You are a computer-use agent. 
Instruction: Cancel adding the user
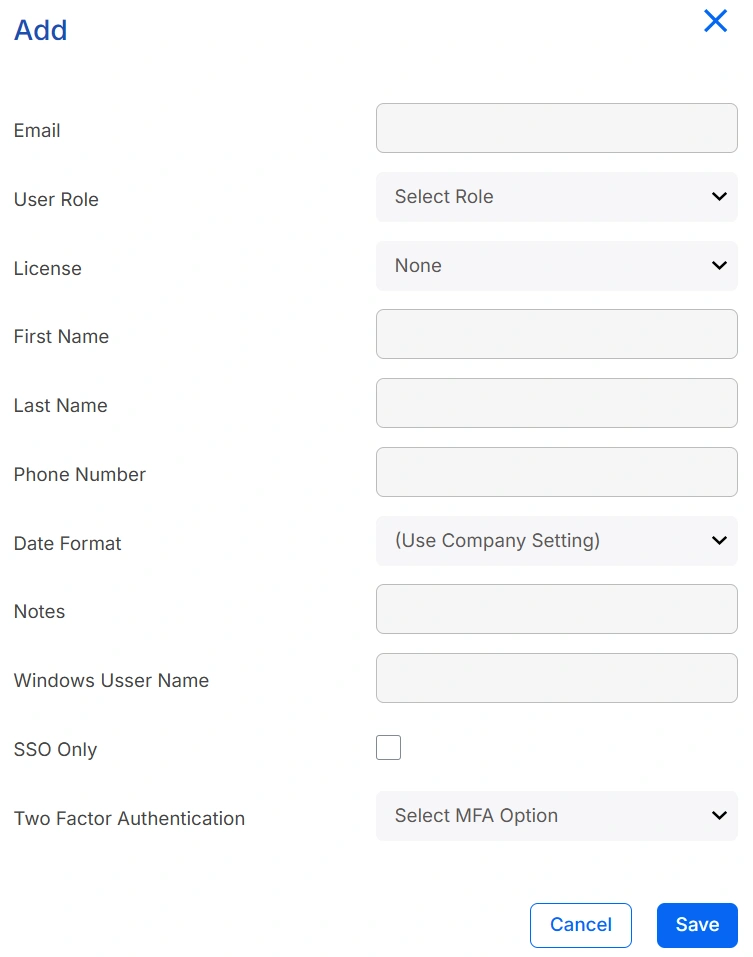point(580,925)
